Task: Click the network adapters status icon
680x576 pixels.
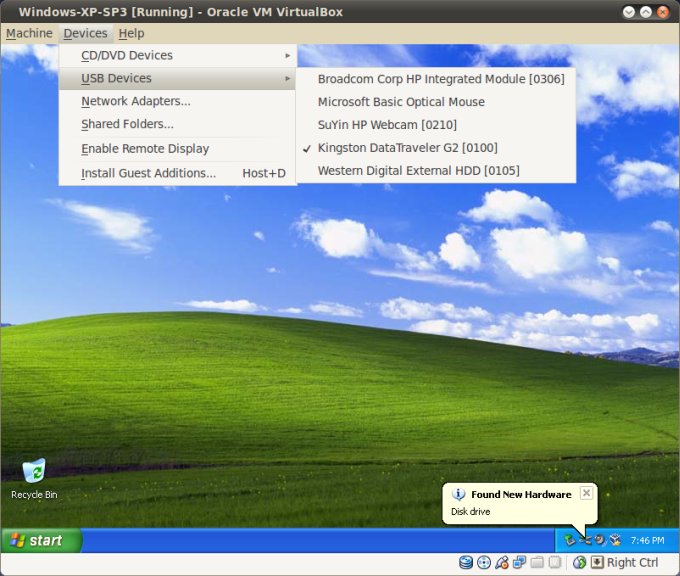Action: coord(519,563)
